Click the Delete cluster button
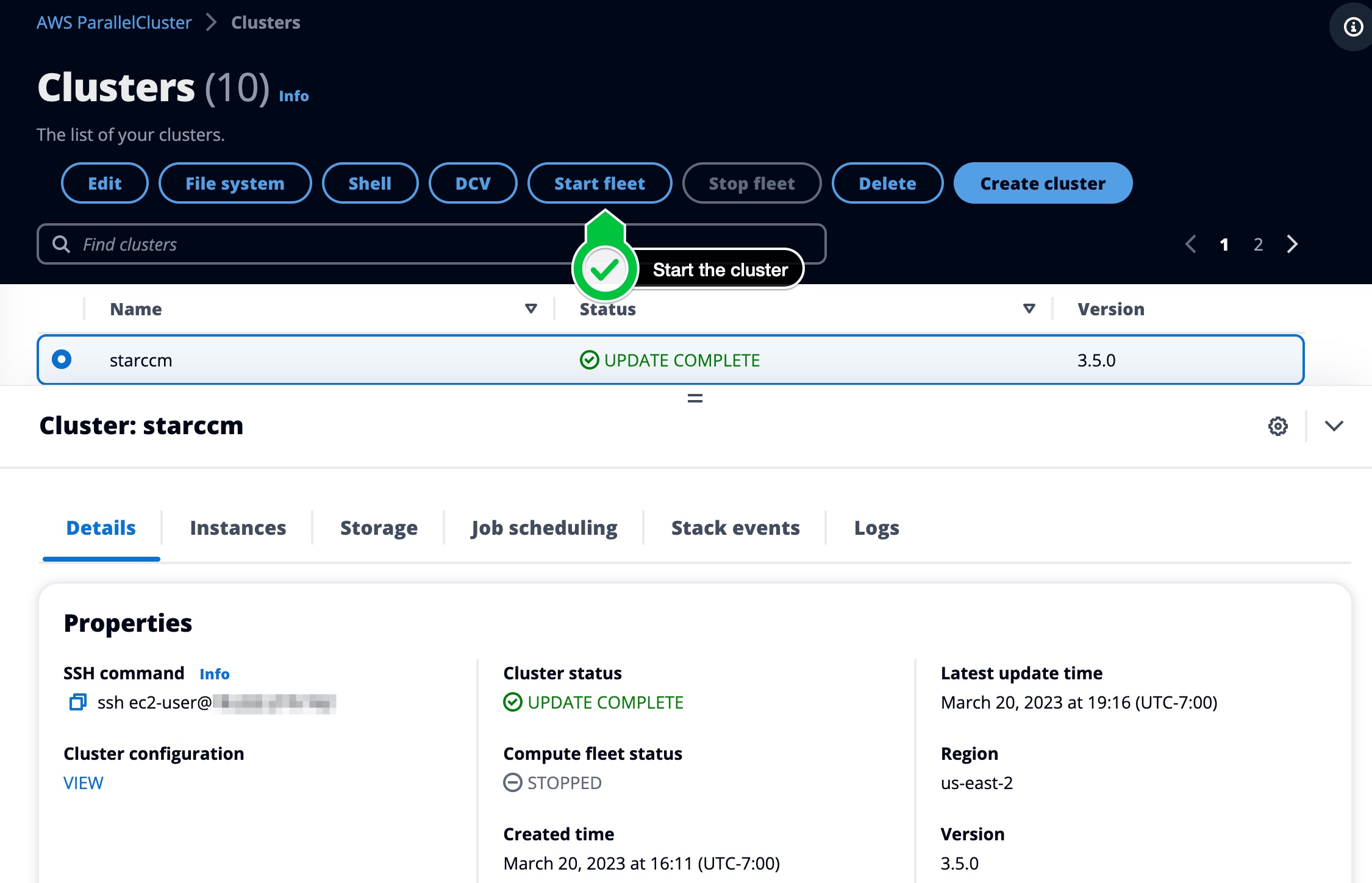 coord(887,182)
